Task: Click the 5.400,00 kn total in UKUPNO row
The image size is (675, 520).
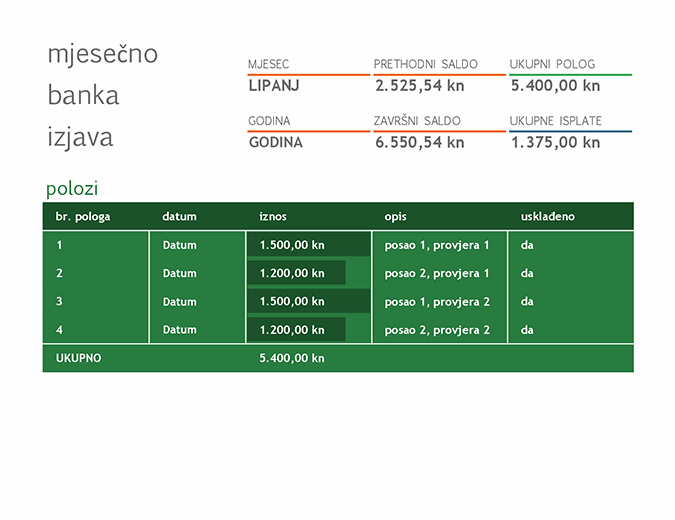Action: click(x=292, y=358)
